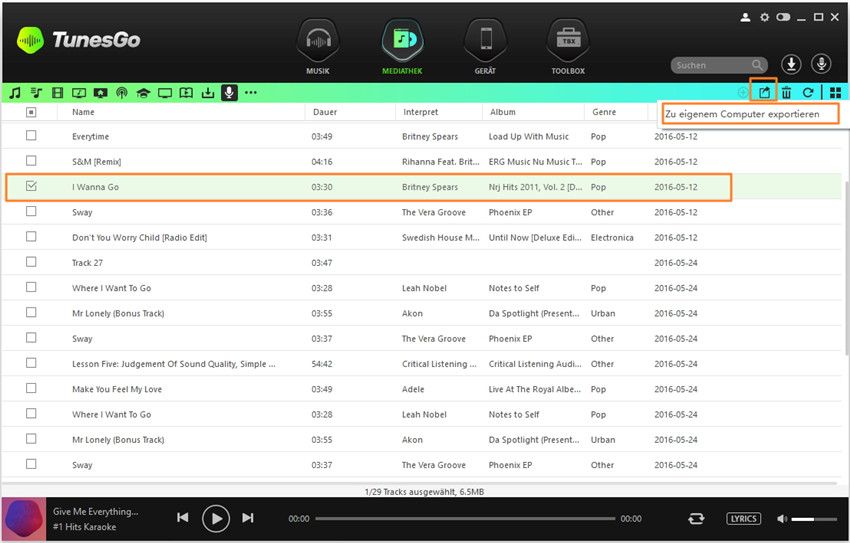Click the round record microphone button
The image size is (850, 543).
821,64
